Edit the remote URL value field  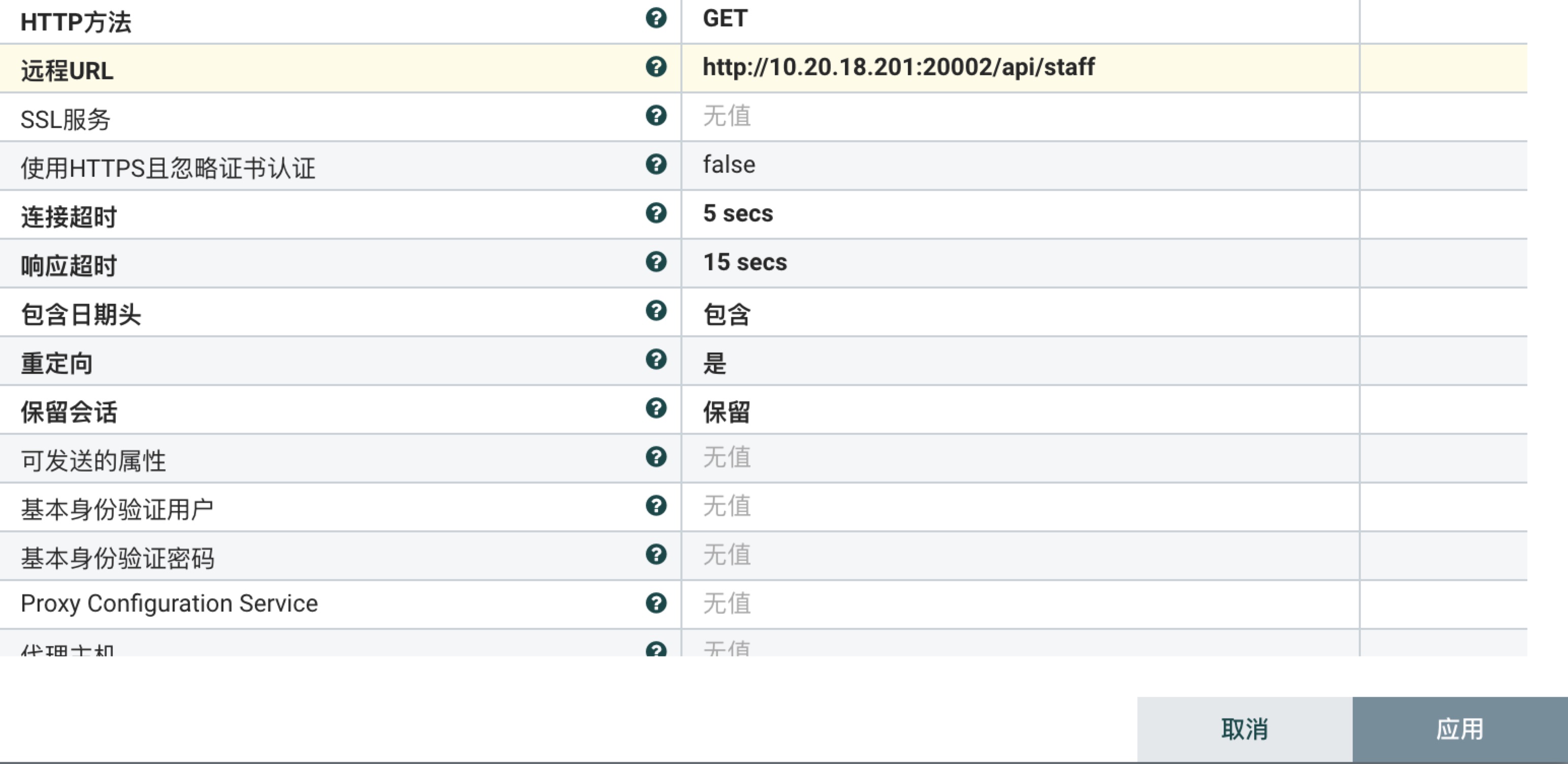(x=1020, y=68)
